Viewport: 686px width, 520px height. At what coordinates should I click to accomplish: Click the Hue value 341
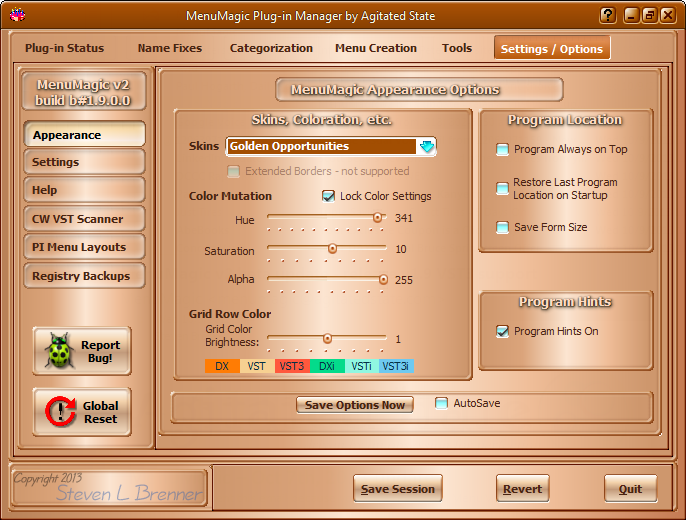coord(404,218)
